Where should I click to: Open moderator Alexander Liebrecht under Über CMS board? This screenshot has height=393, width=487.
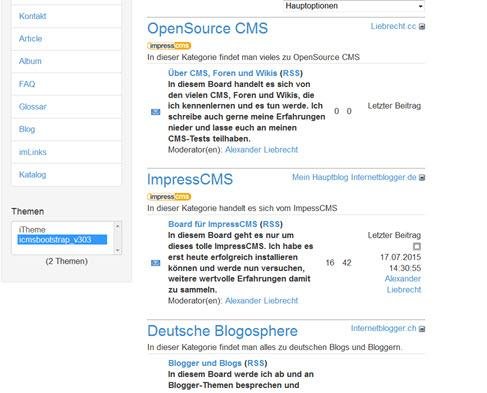(x=261, y=150)
